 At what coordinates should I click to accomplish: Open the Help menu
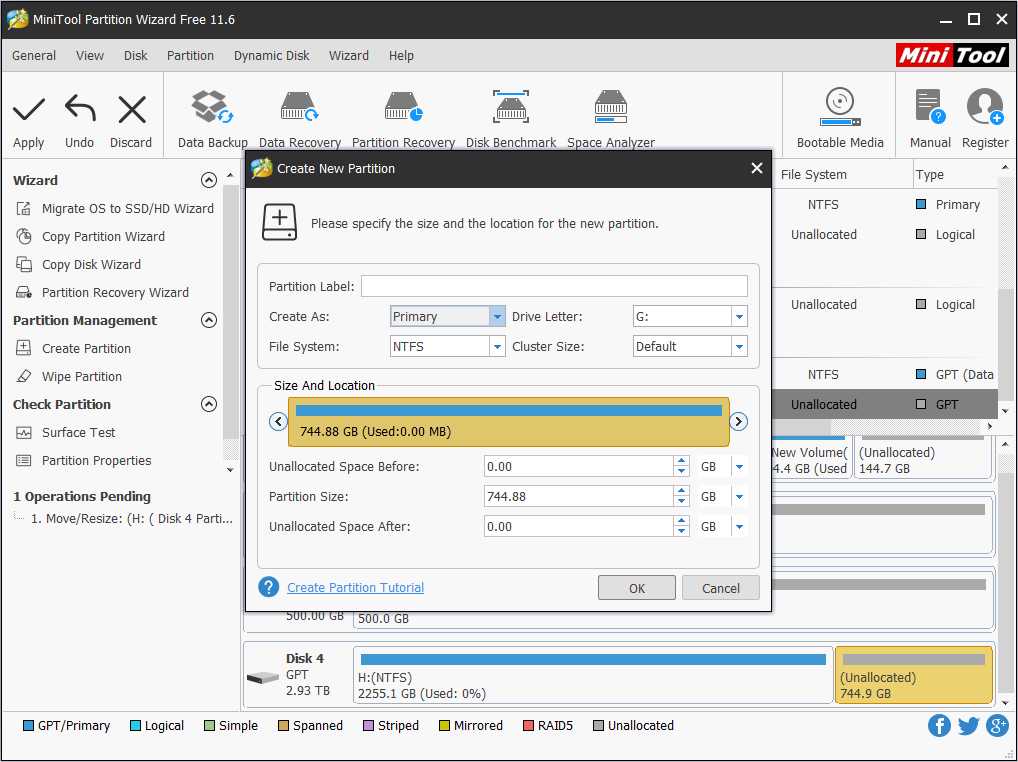pyautogui.click(x=401, y=56)
